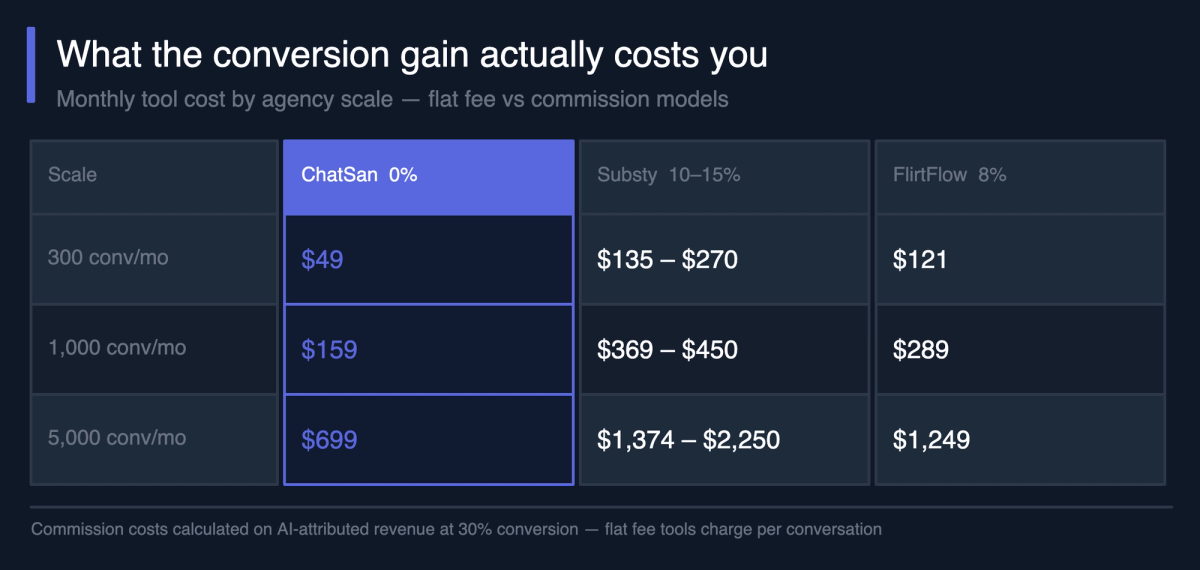Click the 300 conv/mo row label
Viewport: 1200px width, 570px height.
[x=154, y=259]
